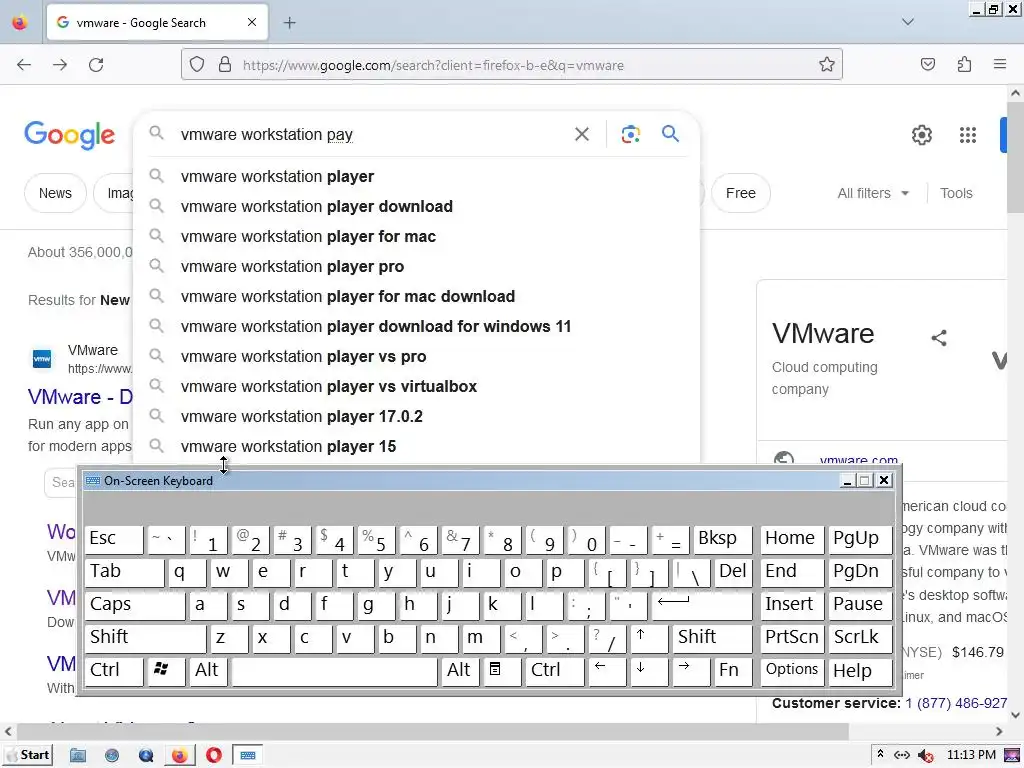Open Opera from the taskbar
Image resolution: width=1024 pixels, height=768 pixels.
pyautogui.click(x=214, y=756)
